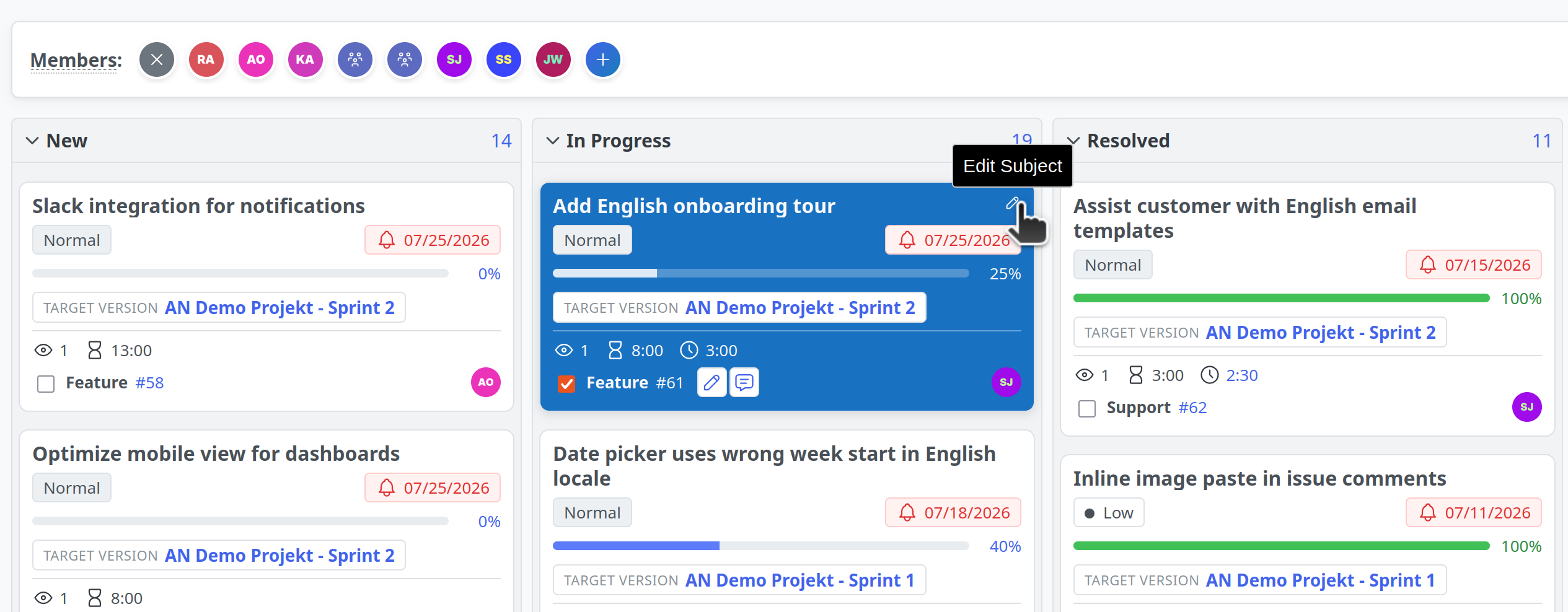Click spent time clock on onboarding tour card
1568x612 pixels.
(x=689, y=350)
